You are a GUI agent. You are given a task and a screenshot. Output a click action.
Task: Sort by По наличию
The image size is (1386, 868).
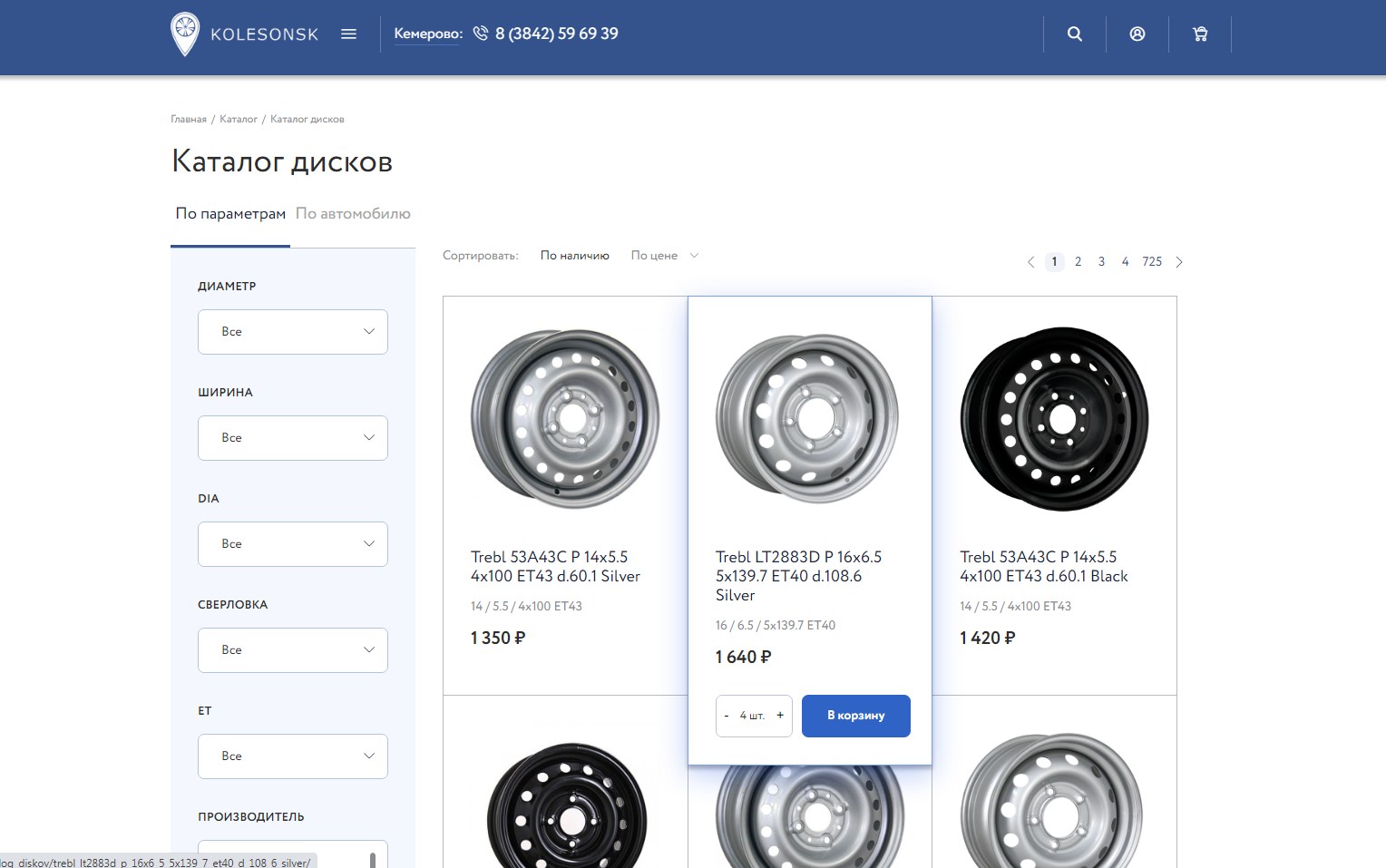point(575,256)
